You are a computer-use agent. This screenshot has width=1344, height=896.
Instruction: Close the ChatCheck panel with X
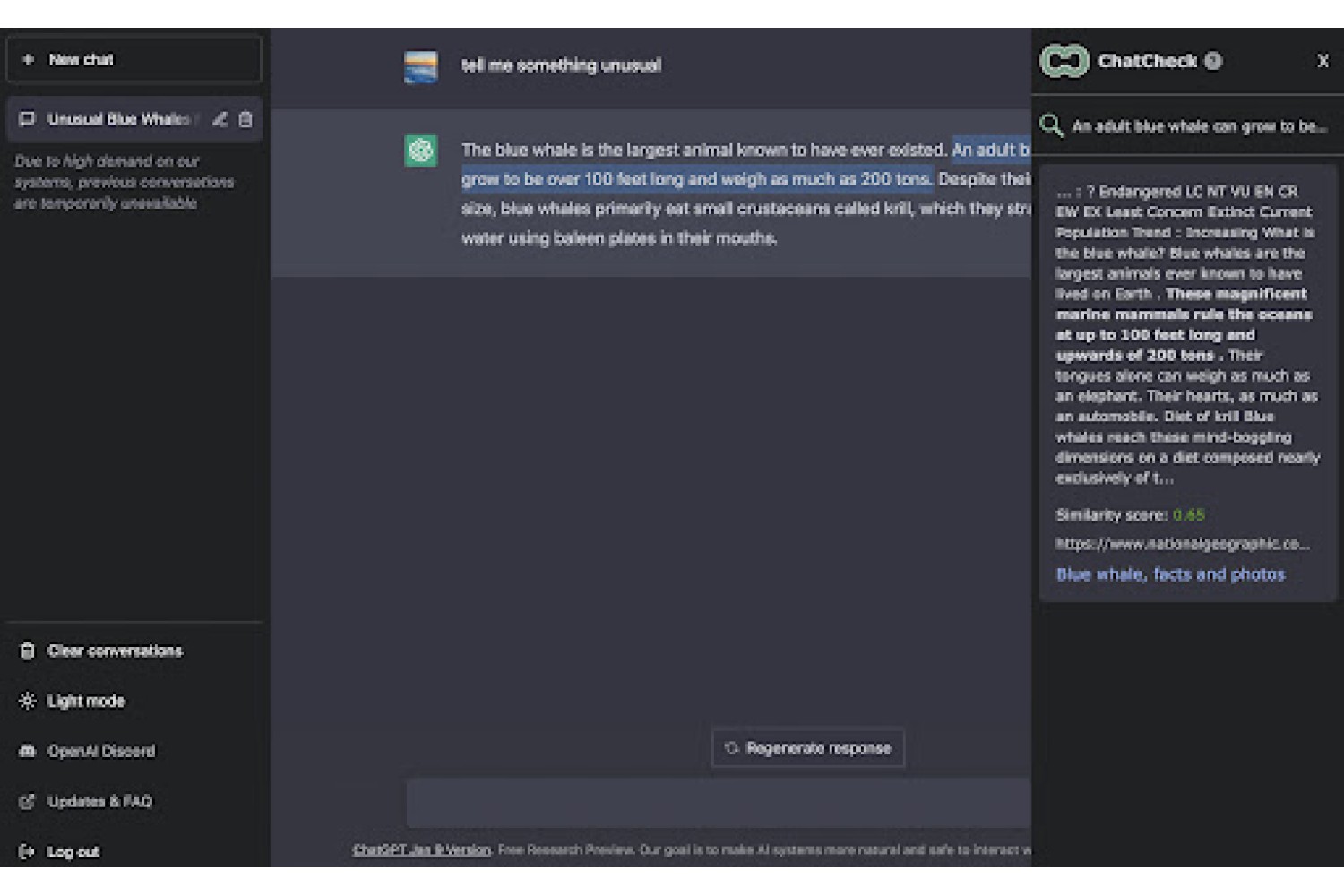point(1322,61)
